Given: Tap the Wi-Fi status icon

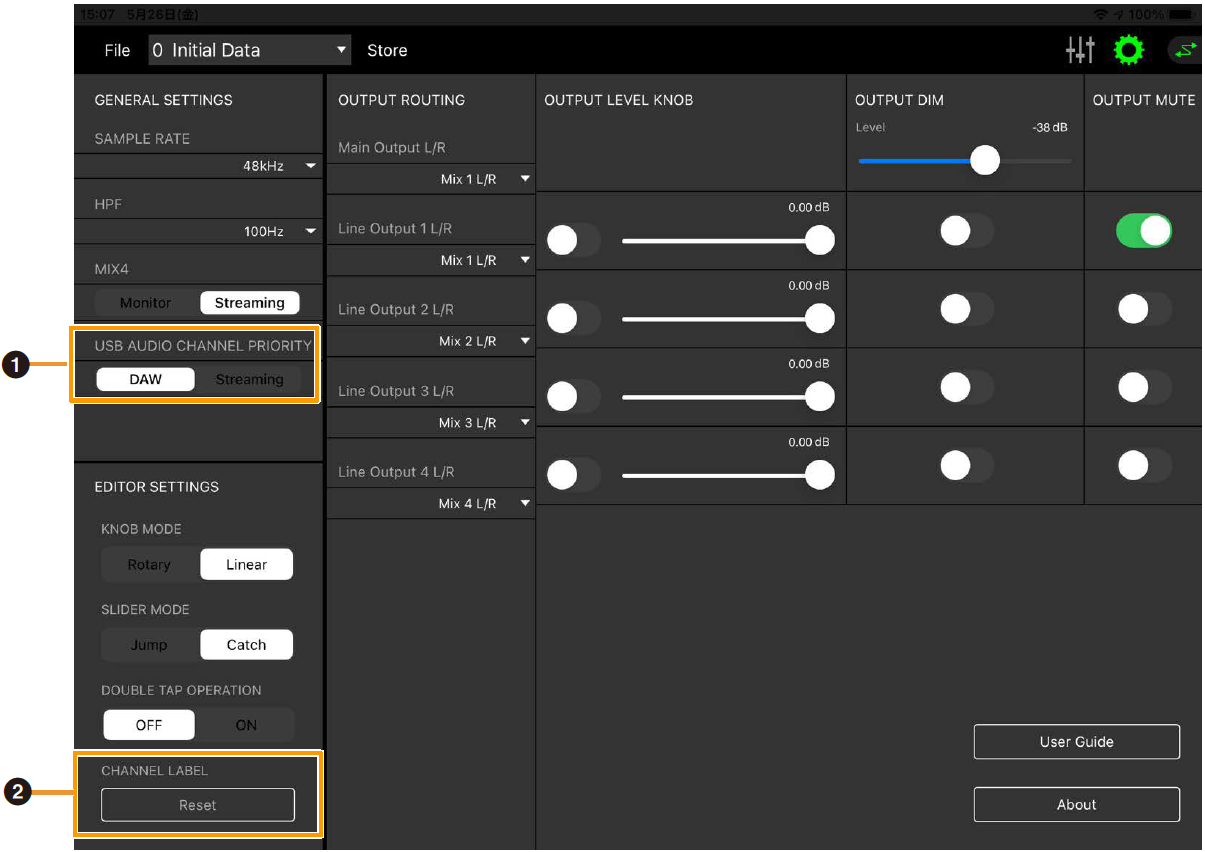Looking at the screenshot, I should (x=1101, y=15).
